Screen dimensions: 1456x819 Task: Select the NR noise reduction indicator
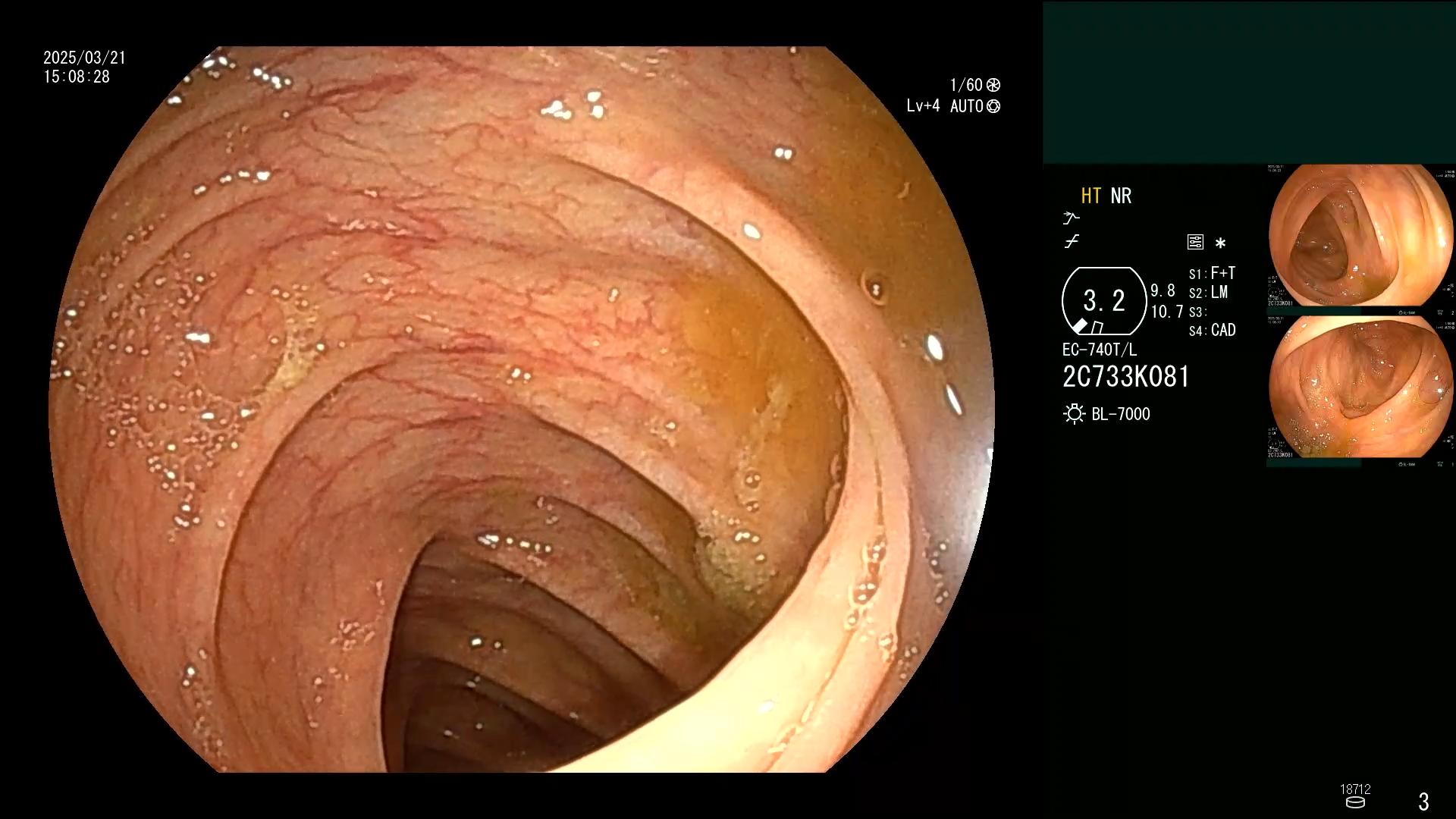[x=1121, y=196]
